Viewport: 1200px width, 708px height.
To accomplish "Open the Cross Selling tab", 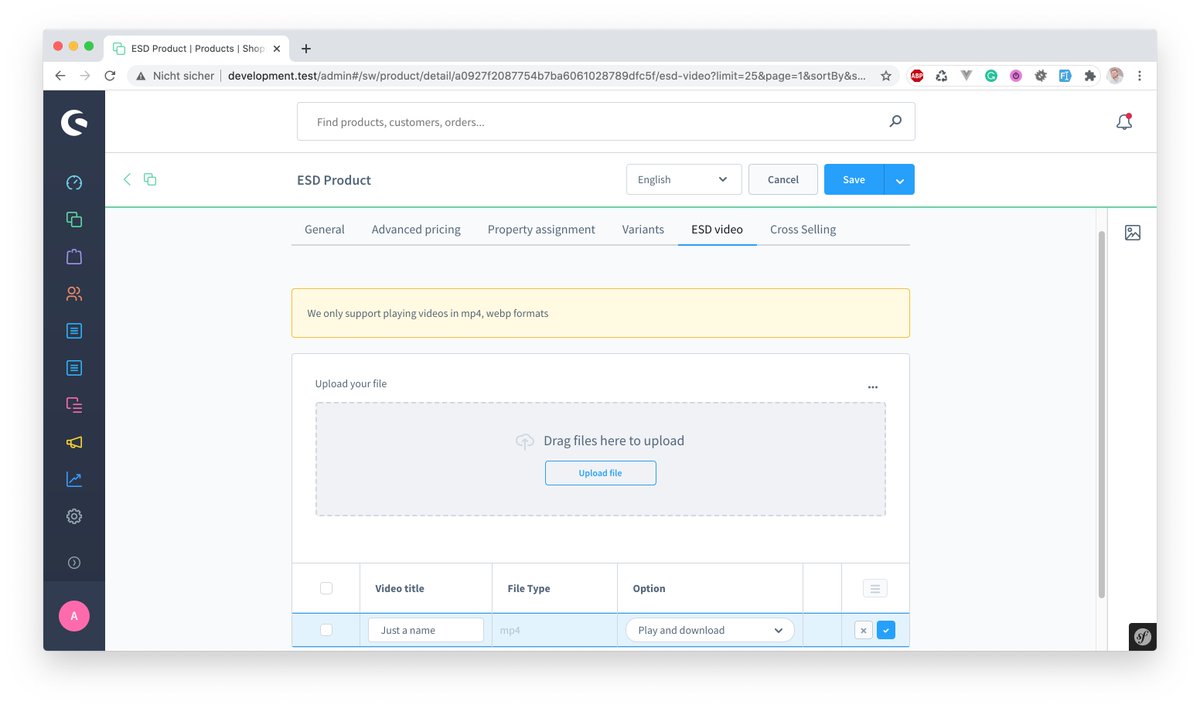I will click(x=802, y=229).
